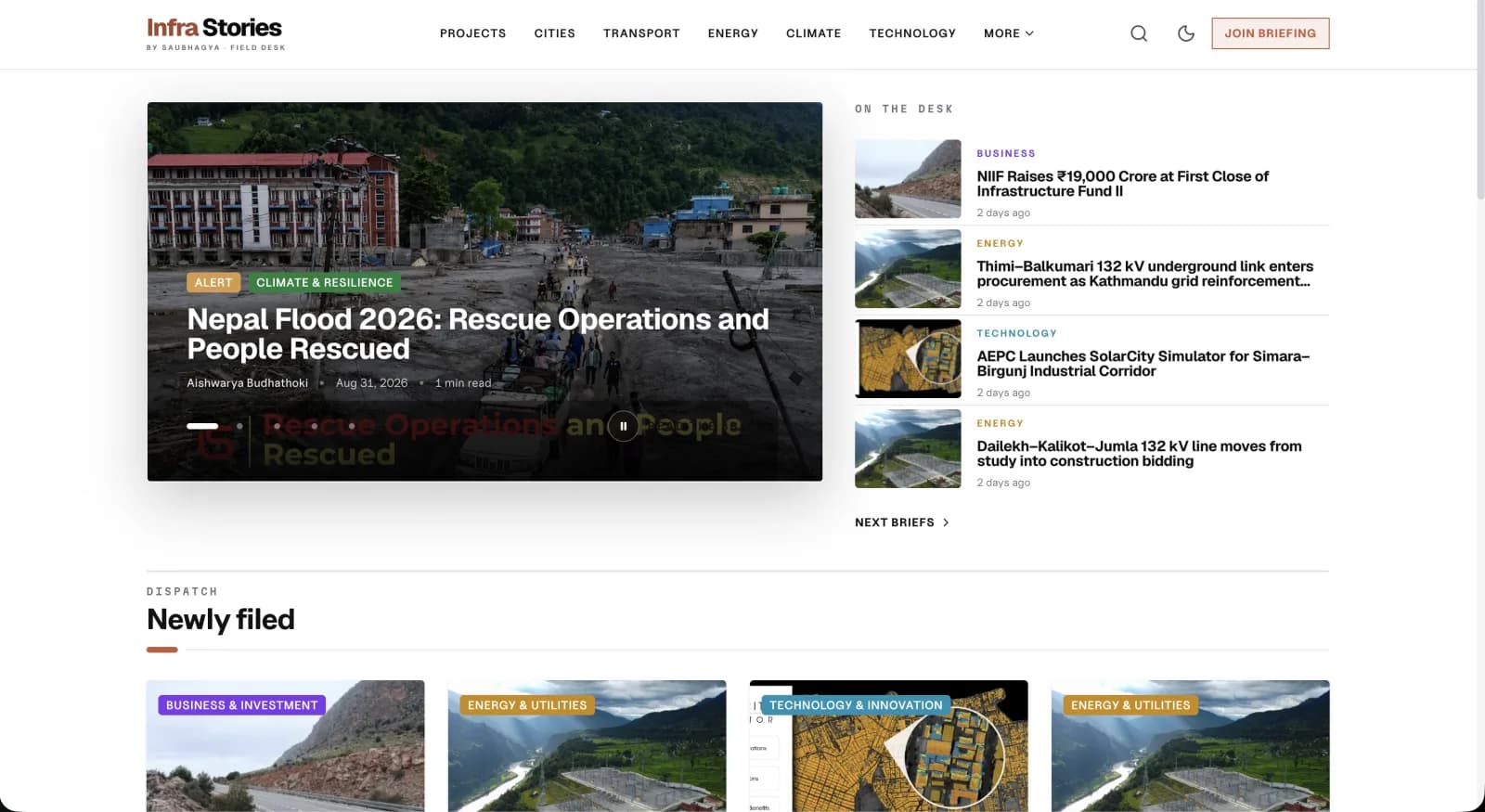Click the page vertical scrollbar thumb
Image resolution: width=1485 pixels, height=812 pixels.
pyautogui.click(x=1480, y=100)
